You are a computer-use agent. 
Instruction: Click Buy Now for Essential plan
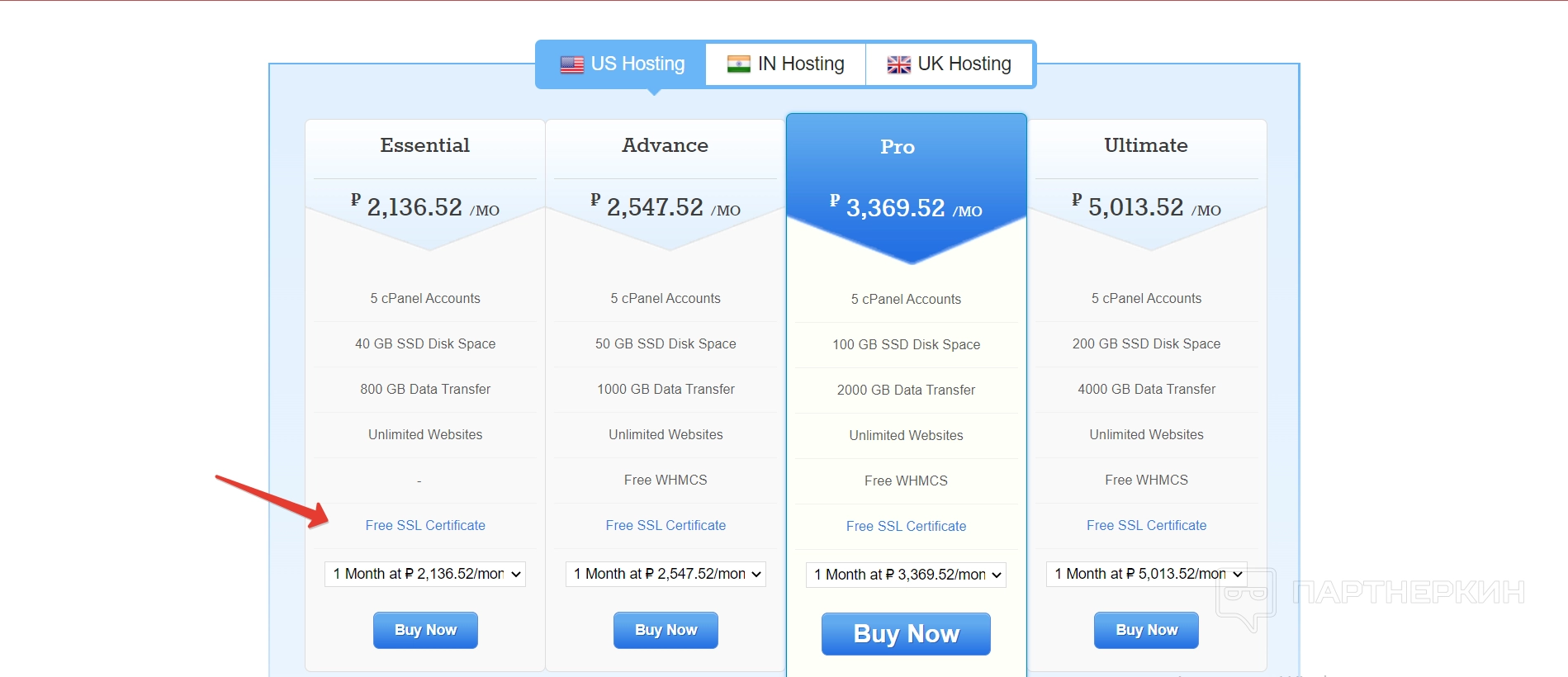pyautogui.click(x=425, y=630)
